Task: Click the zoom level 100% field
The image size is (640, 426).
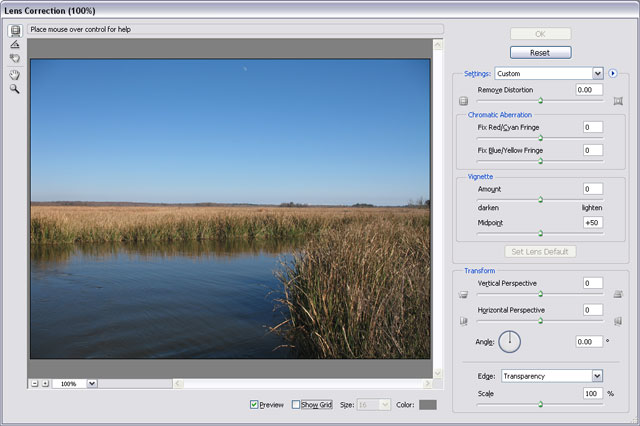Action: (69, 384)
